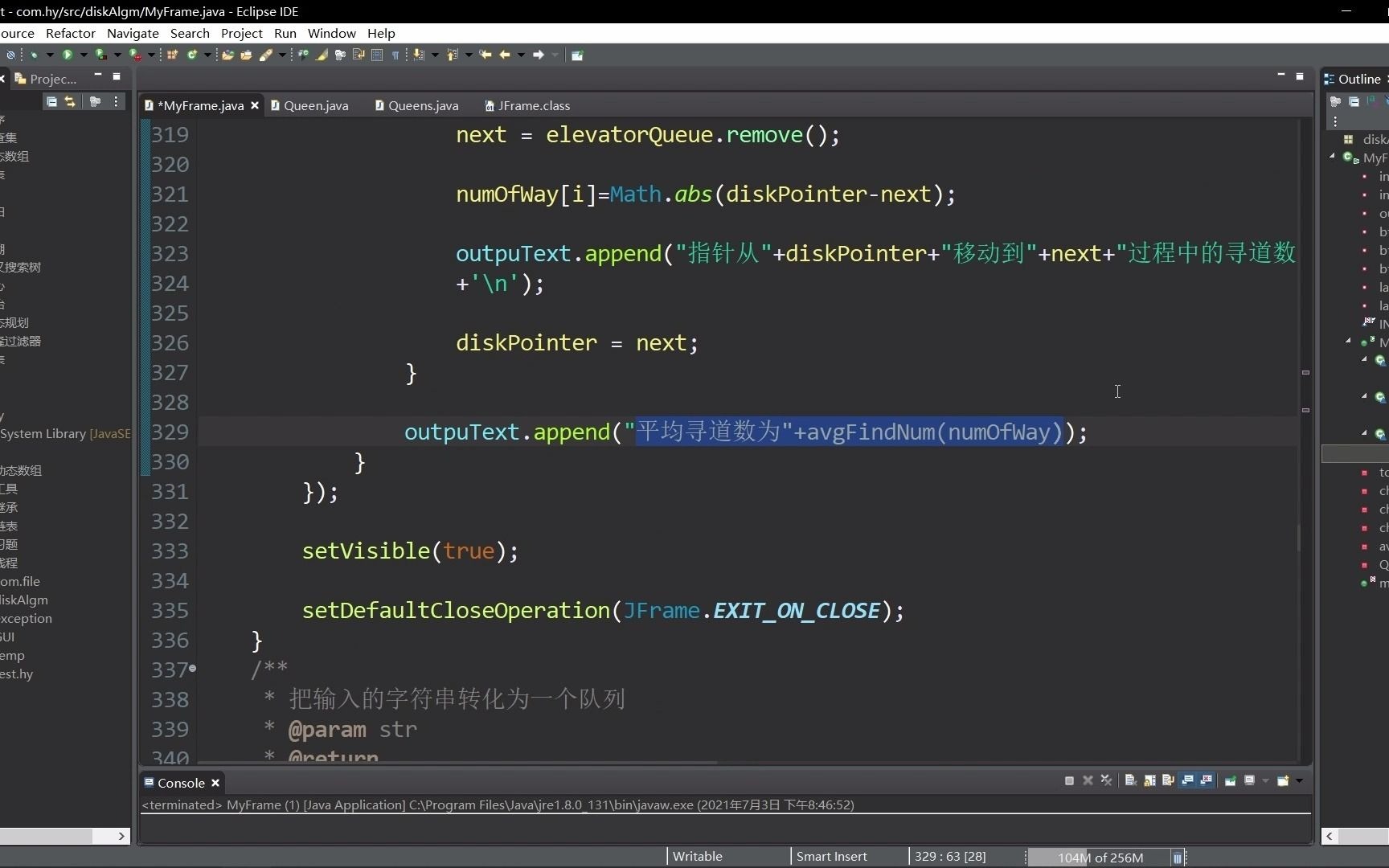Run the program with the green Run button
This screenshot has height=868, width=1389.
[x=67, y=55]
